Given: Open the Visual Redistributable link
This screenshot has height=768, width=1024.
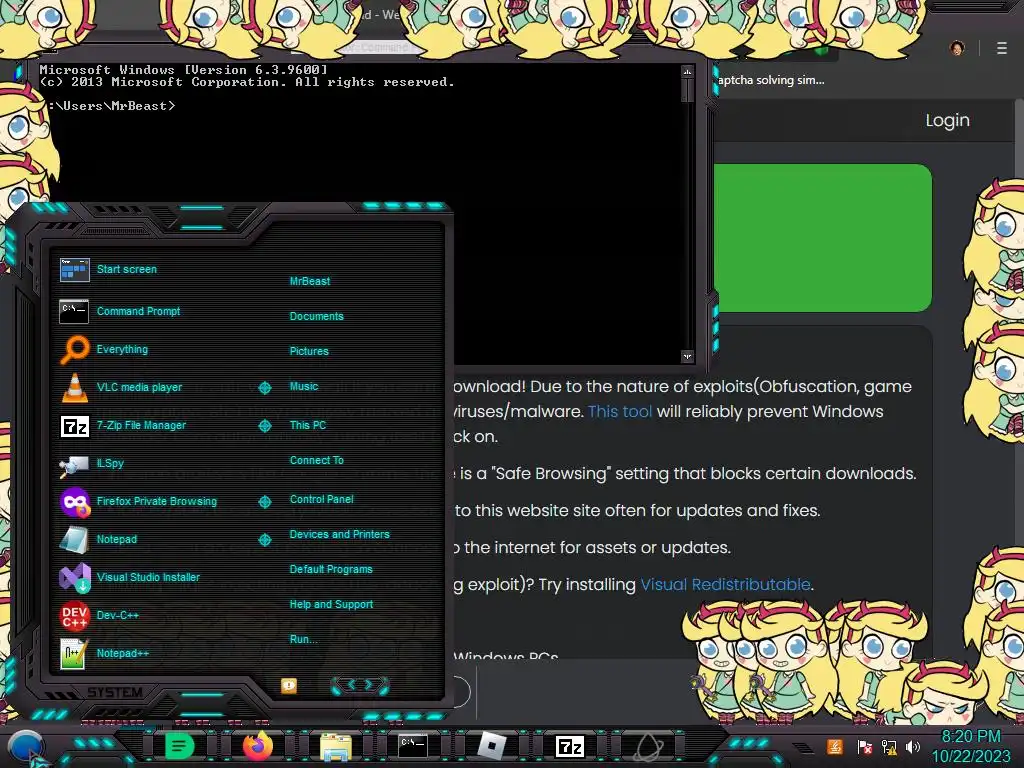Looking at the screenshot, I should pyautogui.click(x=725, y=584).
